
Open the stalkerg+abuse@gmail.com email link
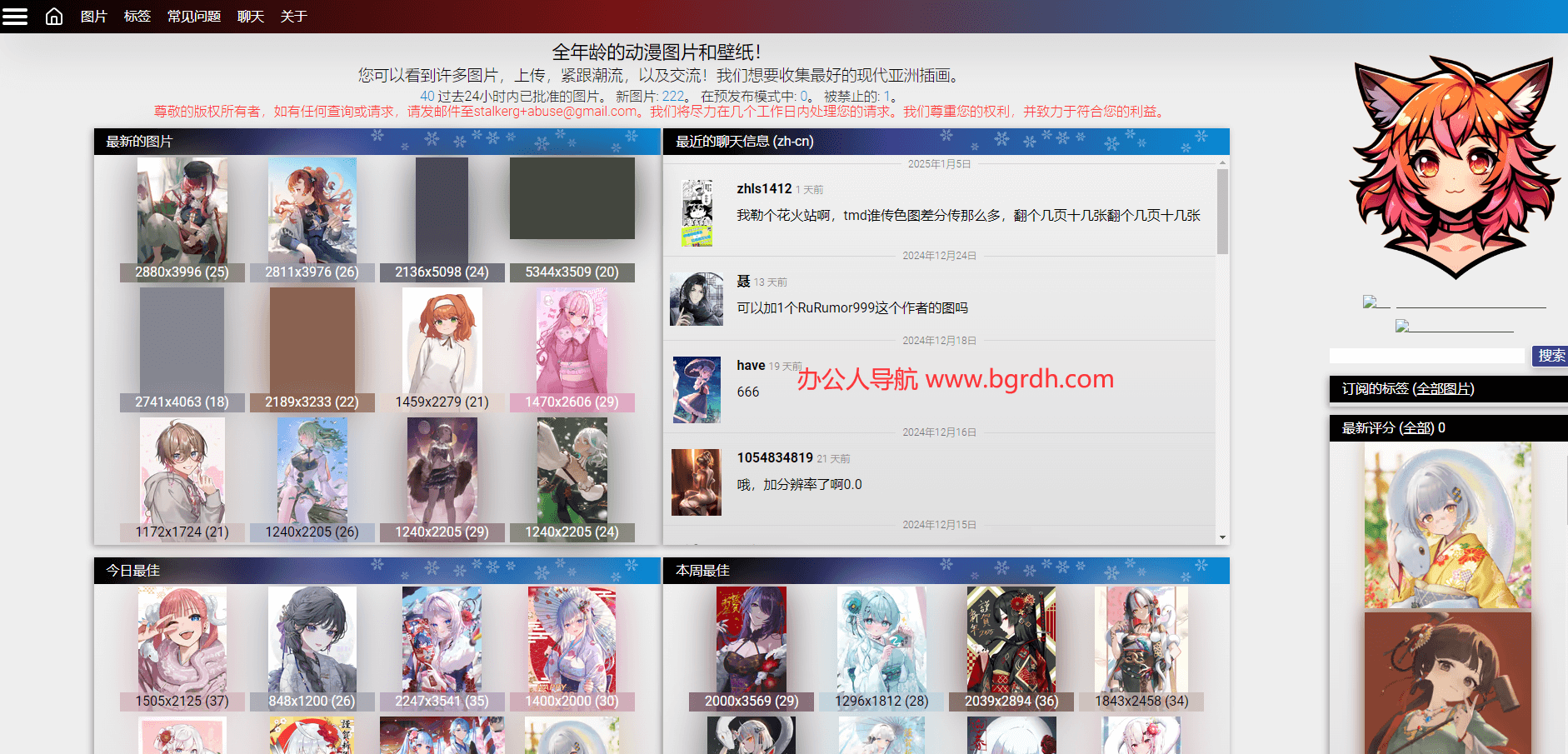coord(550,111)
